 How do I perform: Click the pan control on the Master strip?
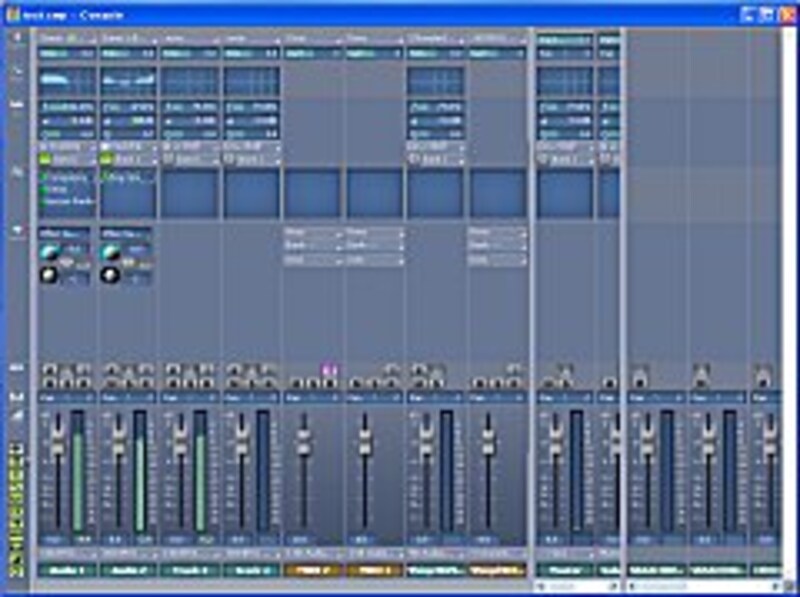565,397
